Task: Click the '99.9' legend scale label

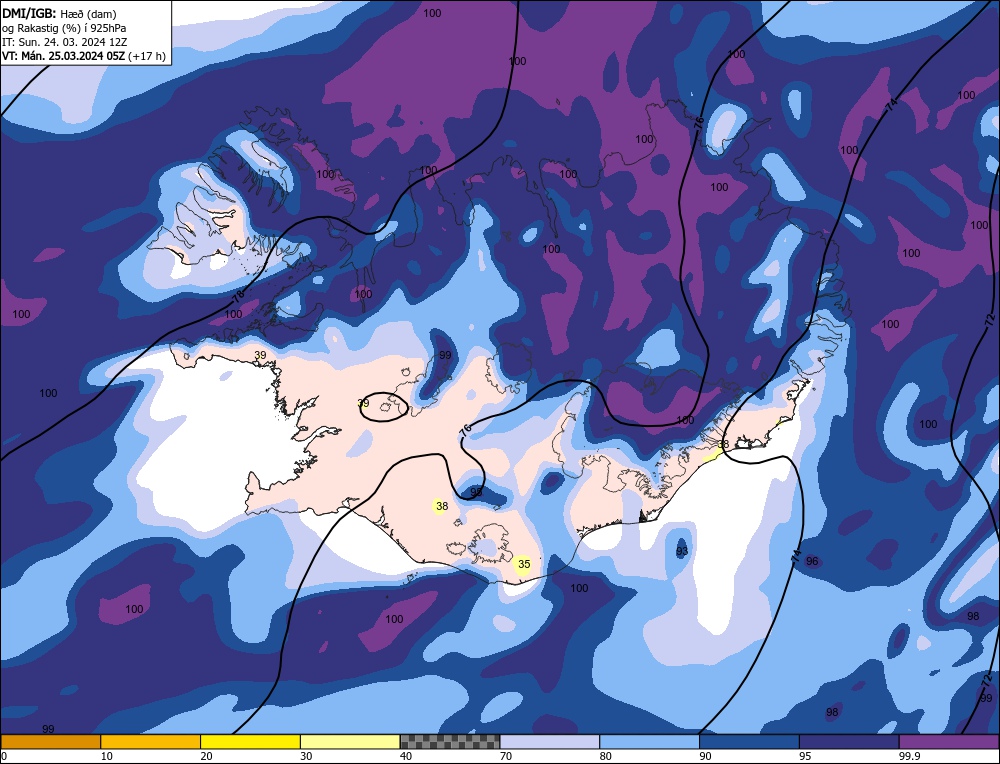Action: pos(909,756)
